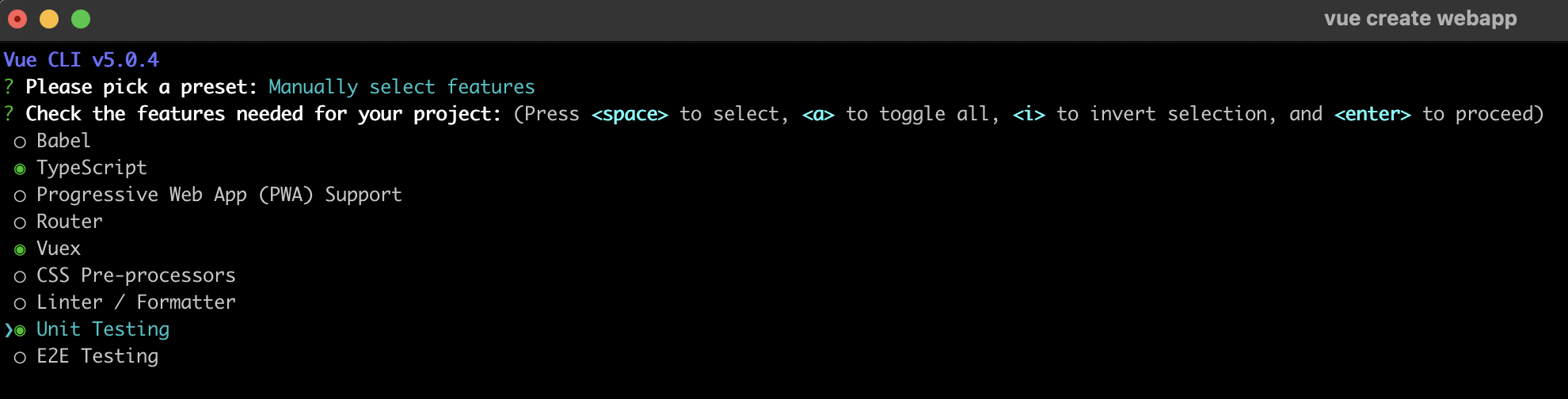Select the Babel feature label
The width and height of the screenshot is (1568, 399).
(63, 141)
